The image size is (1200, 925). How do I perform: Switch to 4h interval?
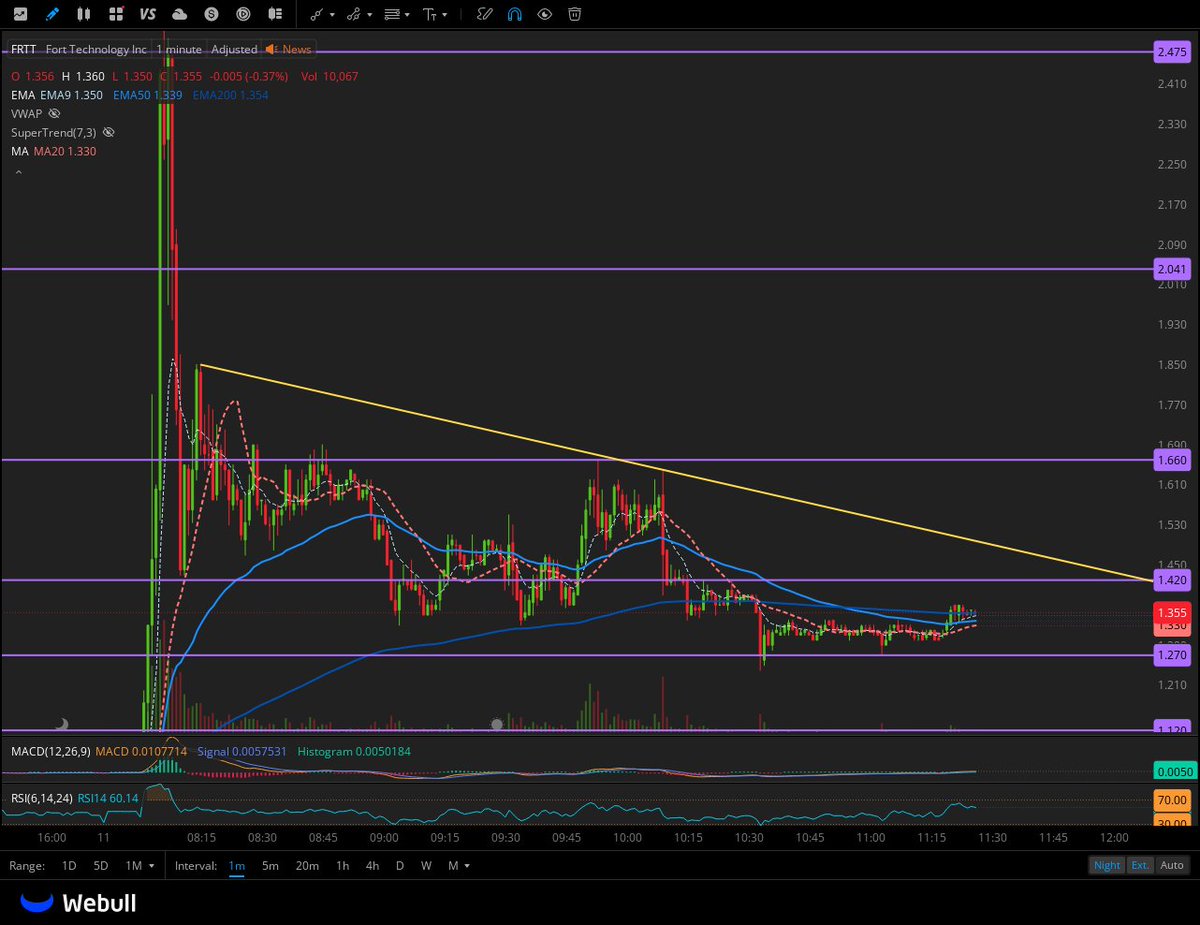[372, 865]
